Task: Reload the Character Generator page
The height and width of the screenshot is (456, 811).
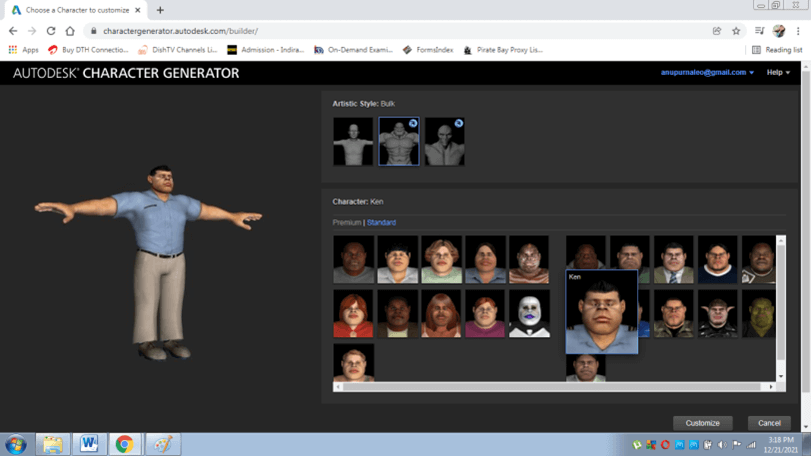Action: (51, 31)
